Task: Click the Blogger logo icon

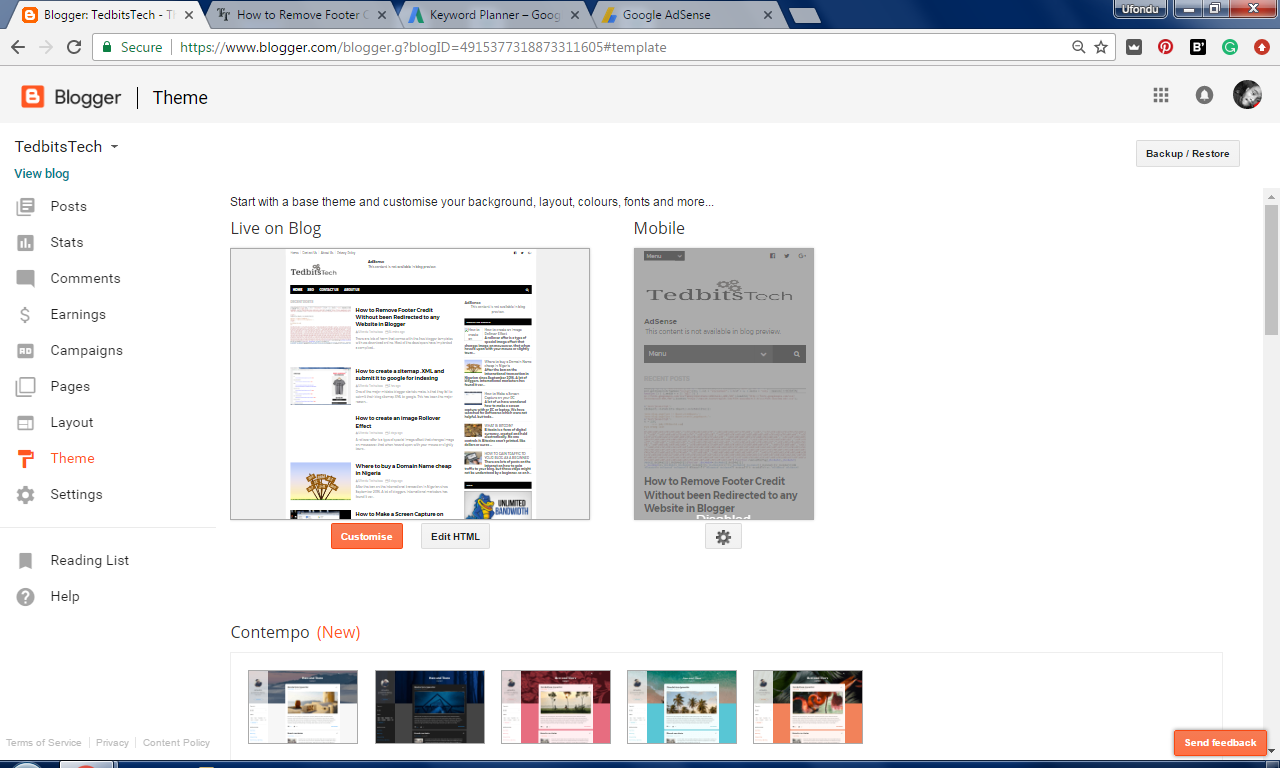Action: point(33,97)
